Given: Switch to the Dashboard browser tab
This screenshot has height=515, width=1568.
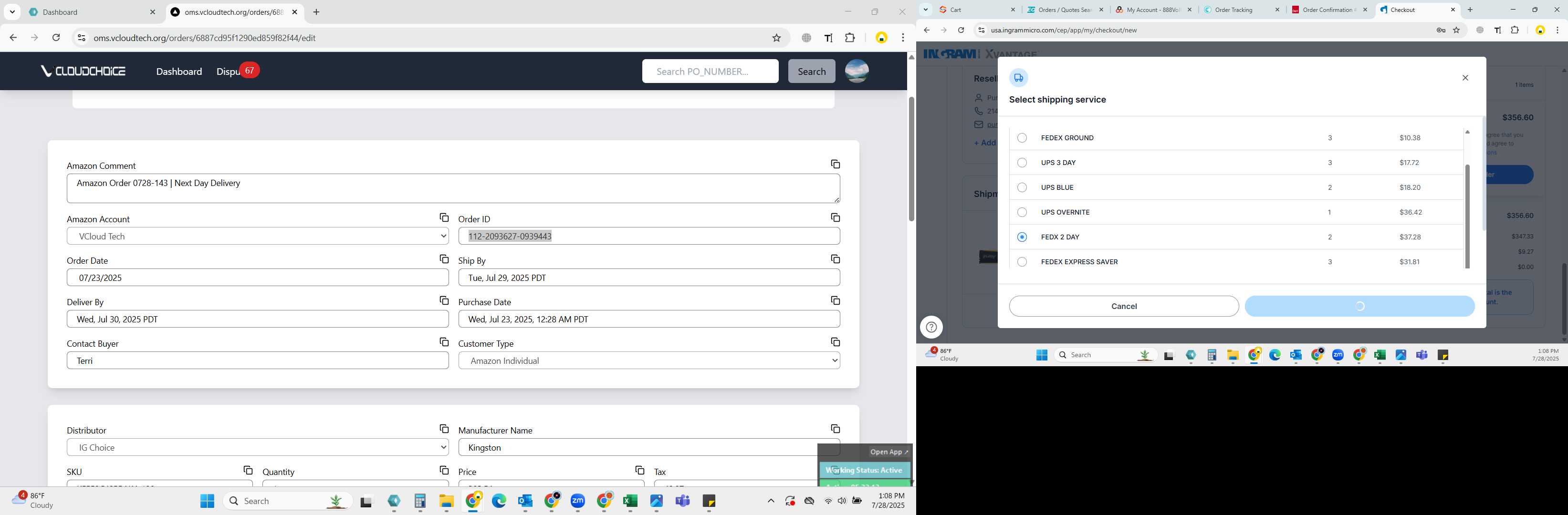Looking at the screenshot, I should [93, 12].
